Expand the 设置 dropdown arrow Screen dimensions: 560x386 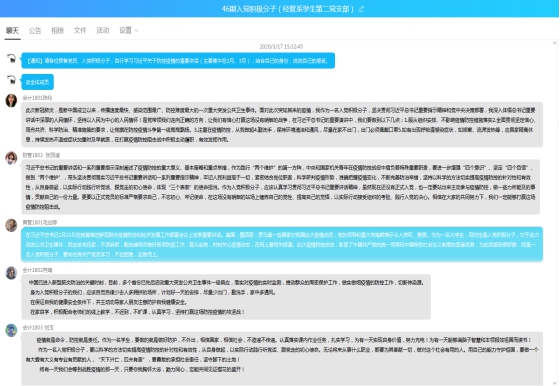(136, 31)
